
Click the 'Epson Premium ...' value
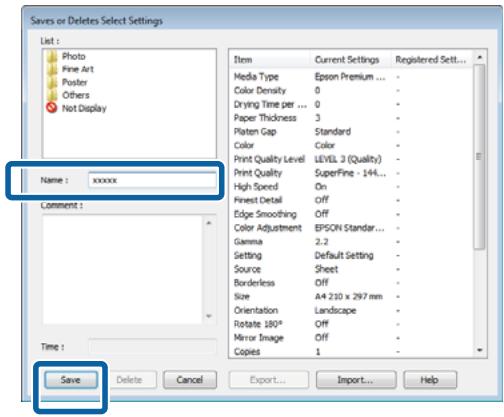(350, 77)
